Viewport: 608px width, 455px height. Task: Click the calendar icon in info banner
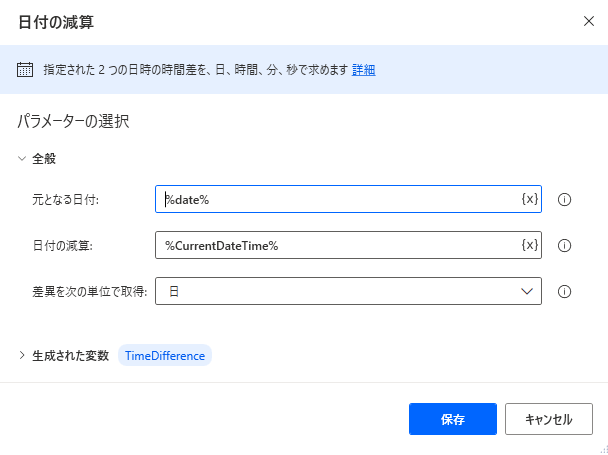coord(25,70)
